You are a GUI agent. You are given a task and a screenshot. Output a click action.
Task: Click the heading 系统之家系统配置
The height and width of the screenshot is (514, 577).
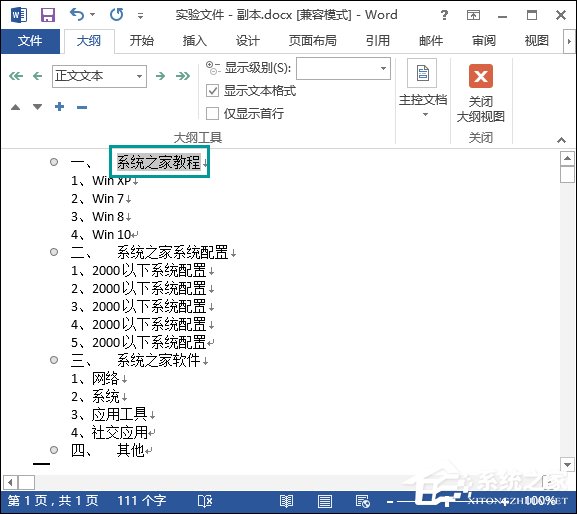coord(173,252)
